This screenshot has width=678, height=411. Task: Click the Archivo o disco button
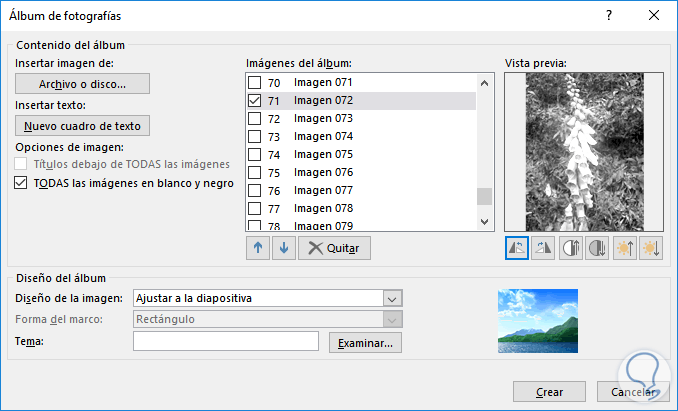(x=83, y=84)
